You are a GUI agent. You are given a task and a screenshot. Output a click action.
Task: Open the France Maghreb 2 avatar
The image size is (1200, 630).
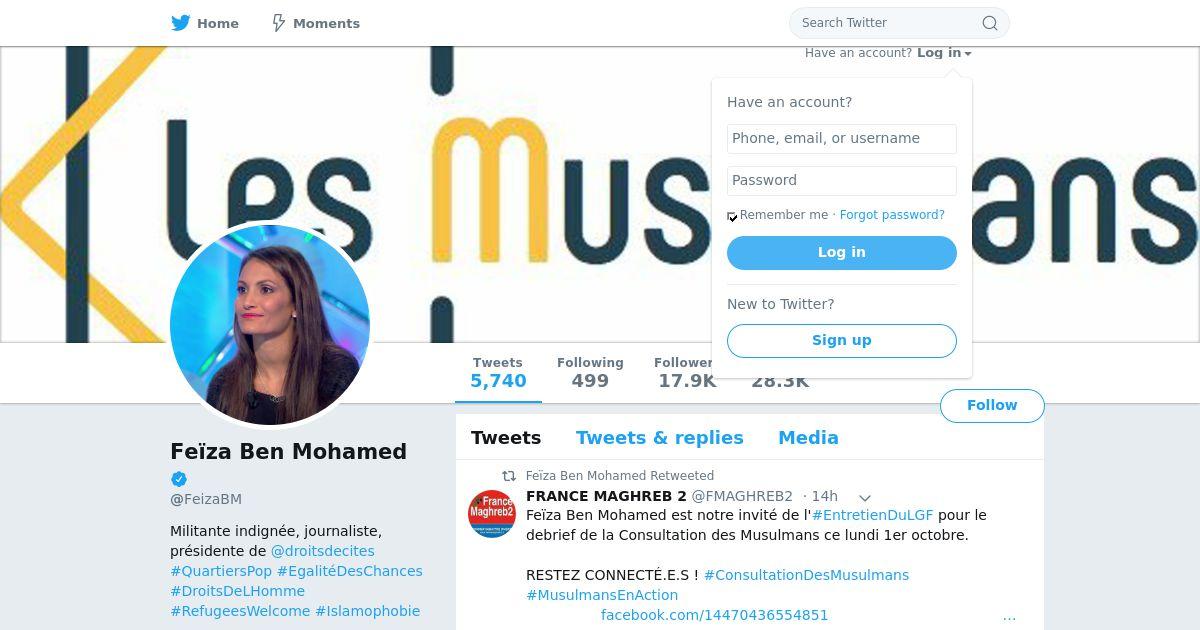pos(492,514)
